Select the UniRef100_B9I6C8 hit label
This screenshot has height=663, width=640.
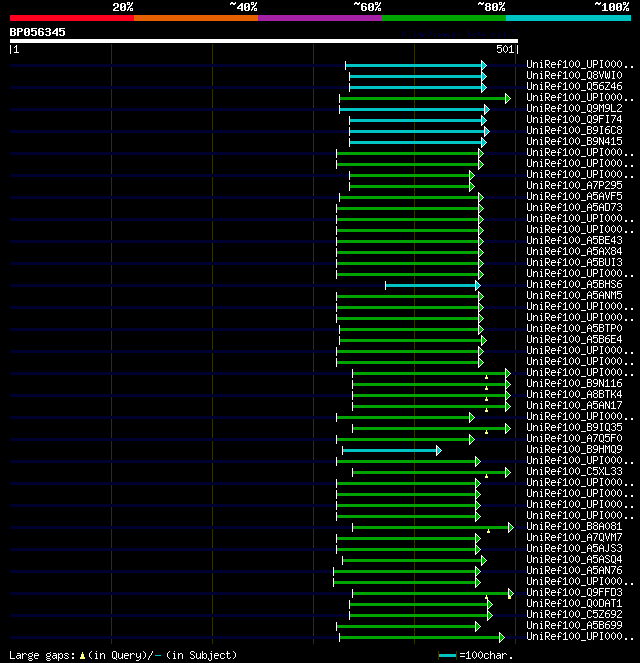(x=574, y=130)
